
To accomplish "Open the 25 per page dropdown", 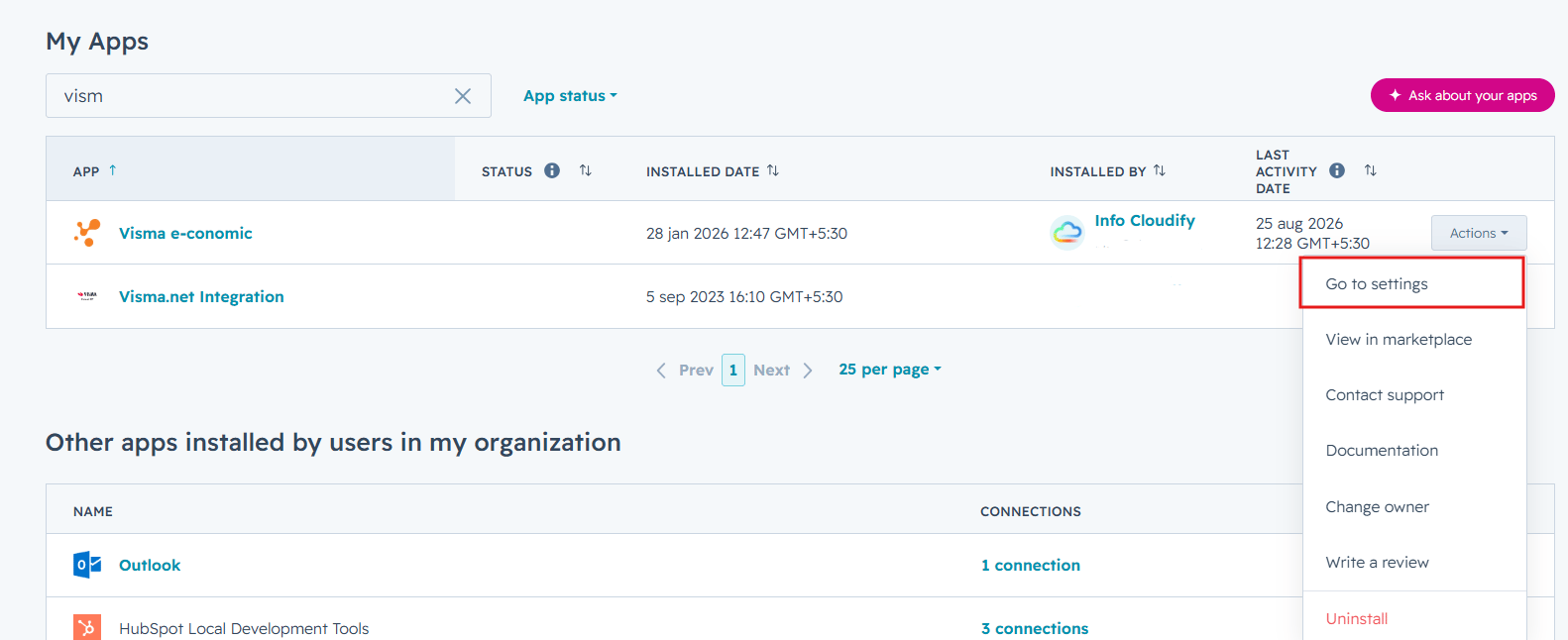I will [890, 369].
